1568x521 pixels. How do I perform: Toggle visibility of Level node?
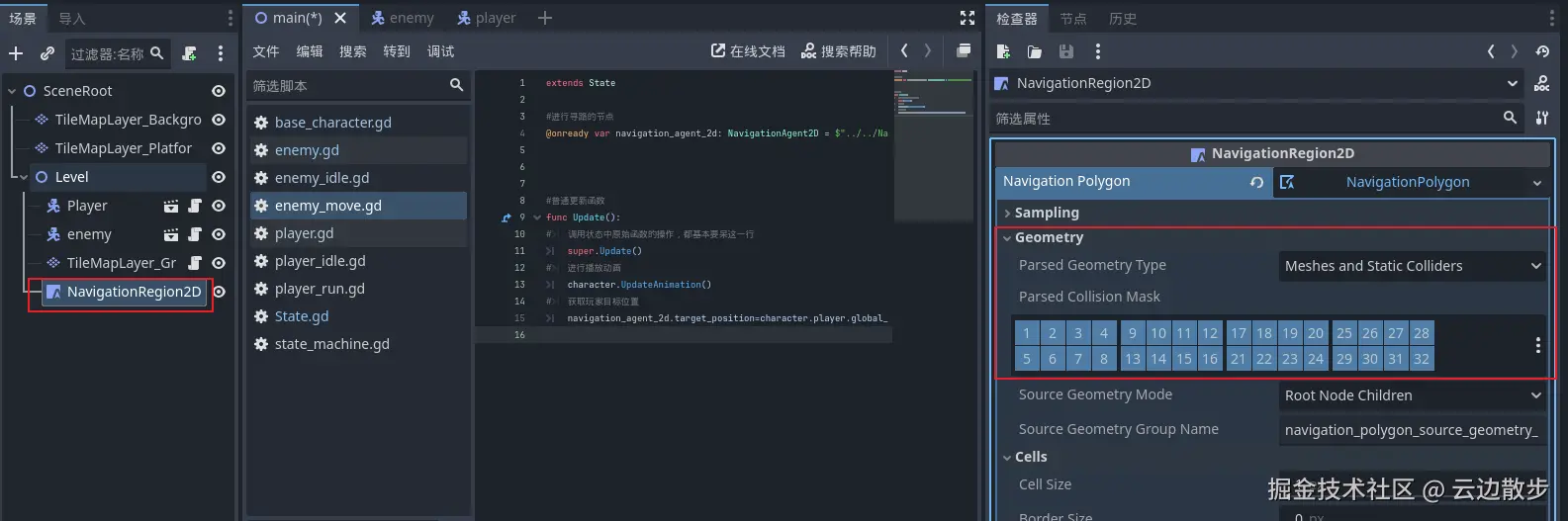(x=219, y=177)
